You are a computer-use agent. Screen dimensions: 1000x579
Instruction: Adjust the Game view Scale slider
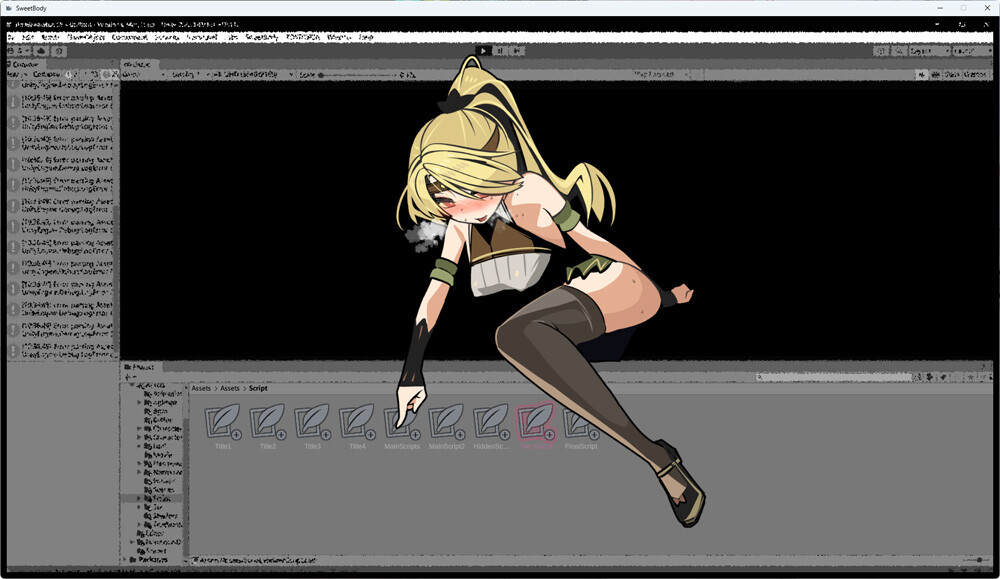pos(357,75)
